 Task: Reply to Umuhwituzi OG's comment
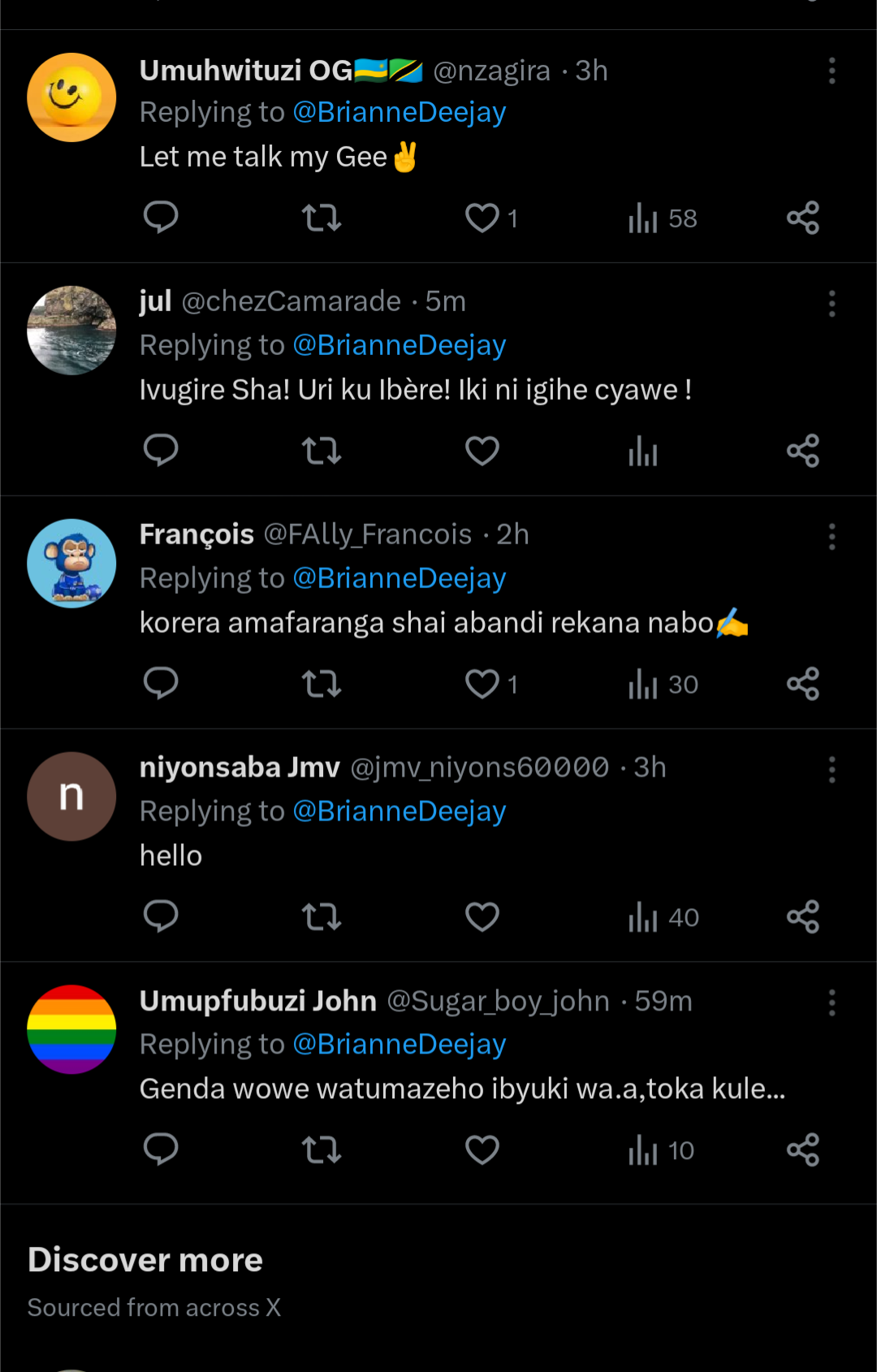click(161, 218)
